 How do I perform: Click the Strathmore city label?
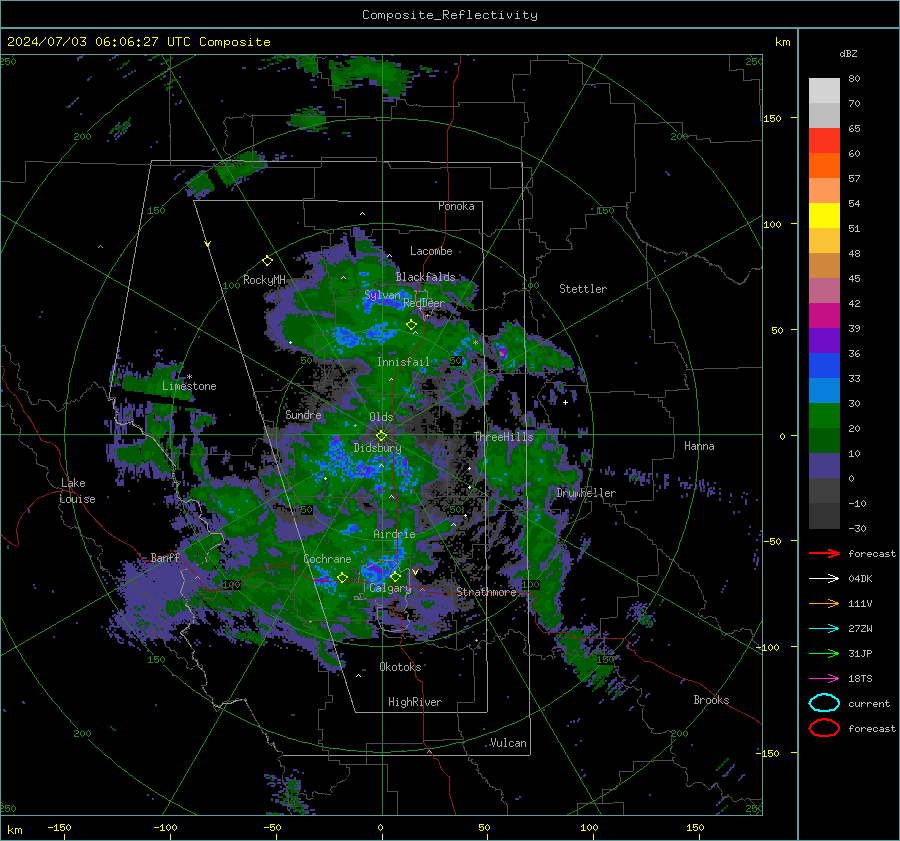point(486,592)
